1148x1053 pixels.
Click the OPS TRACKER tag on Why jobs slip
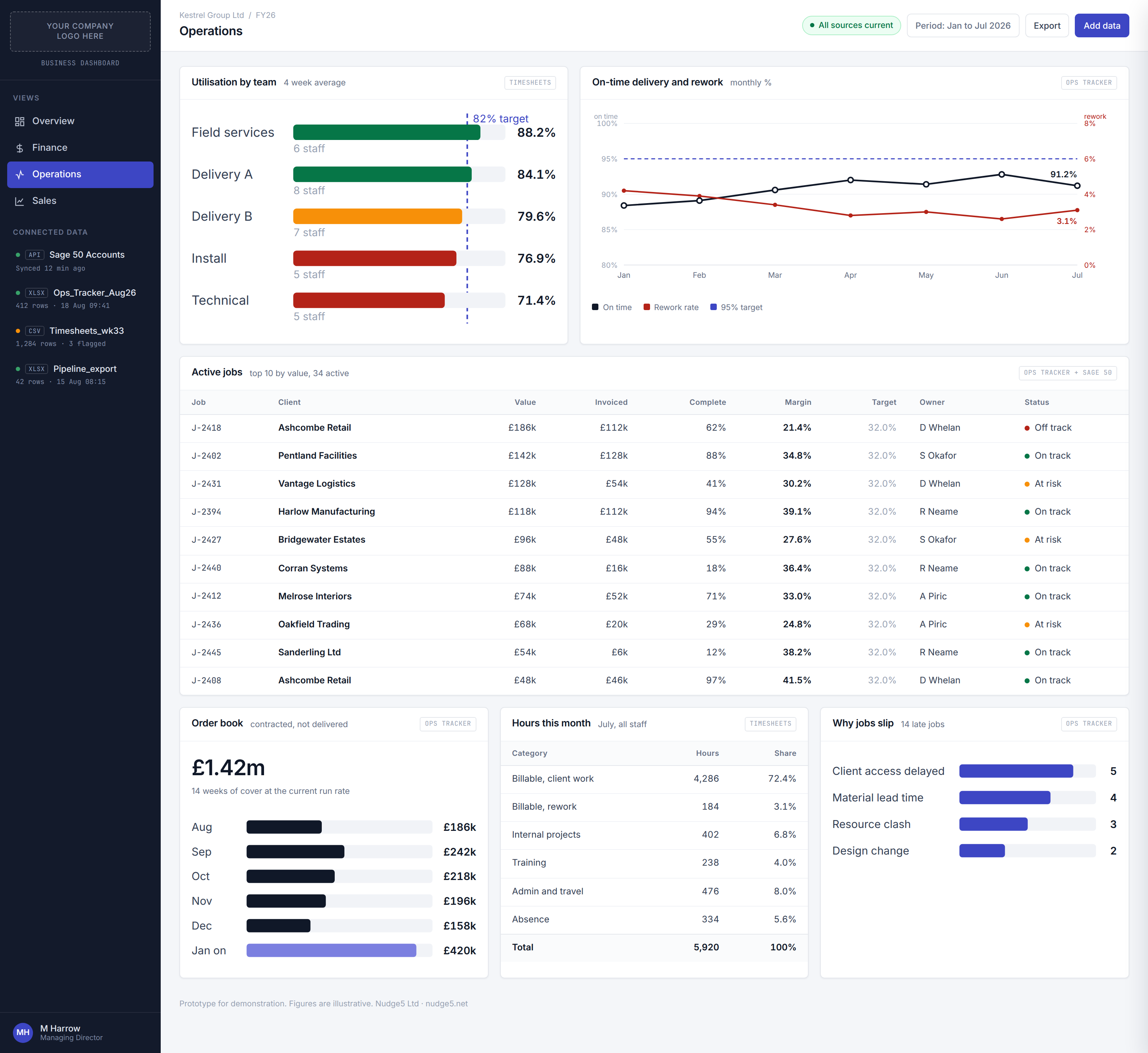(1088, 724)
